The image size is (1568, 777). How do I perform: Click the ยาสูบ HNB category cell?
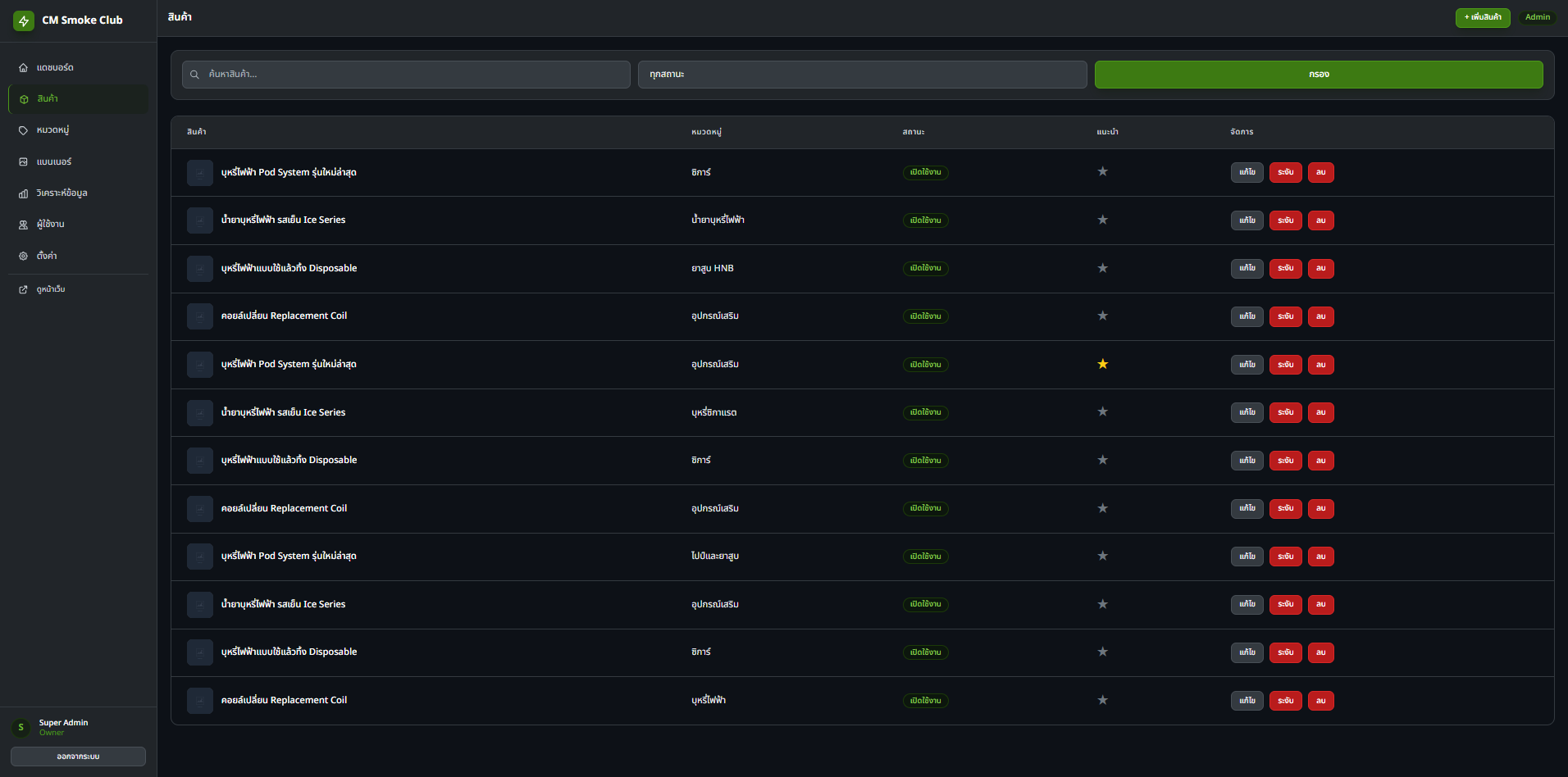(713, 268)
